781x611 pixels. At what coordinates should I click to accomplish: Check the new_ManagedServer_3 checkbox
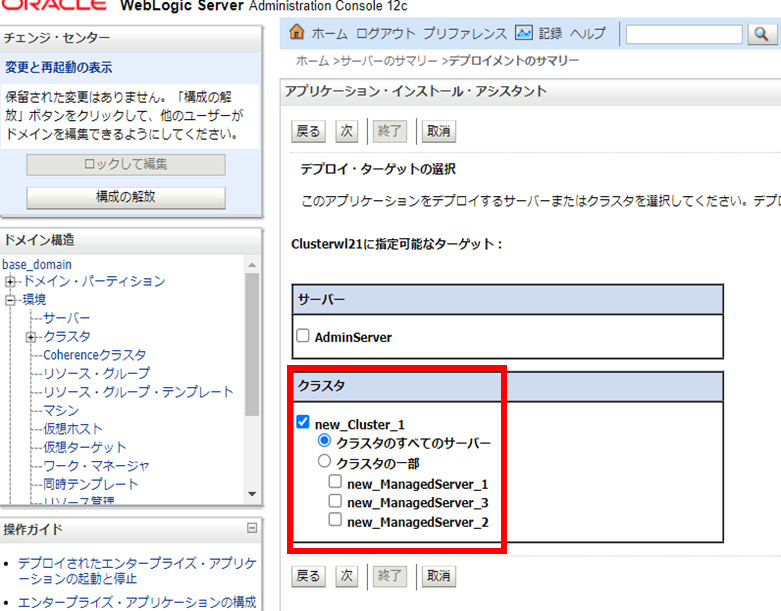pos(336,502)
